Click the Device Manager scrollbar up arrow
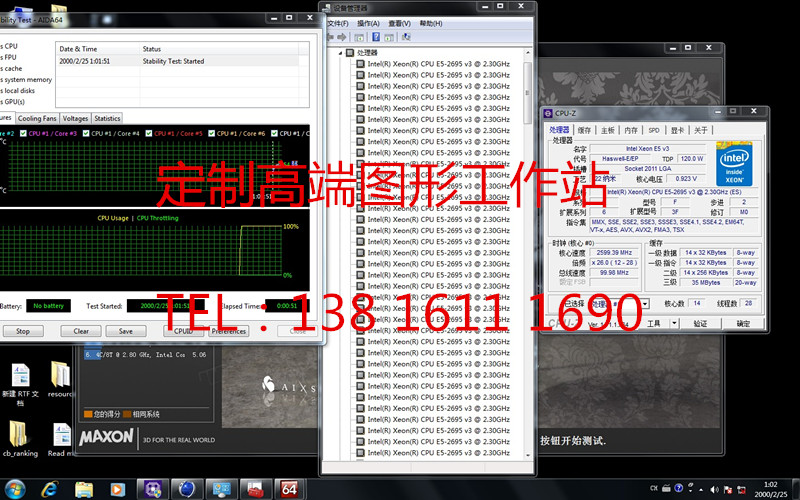The width and height of the screenshot is (800, 500). tap(528, 53)
